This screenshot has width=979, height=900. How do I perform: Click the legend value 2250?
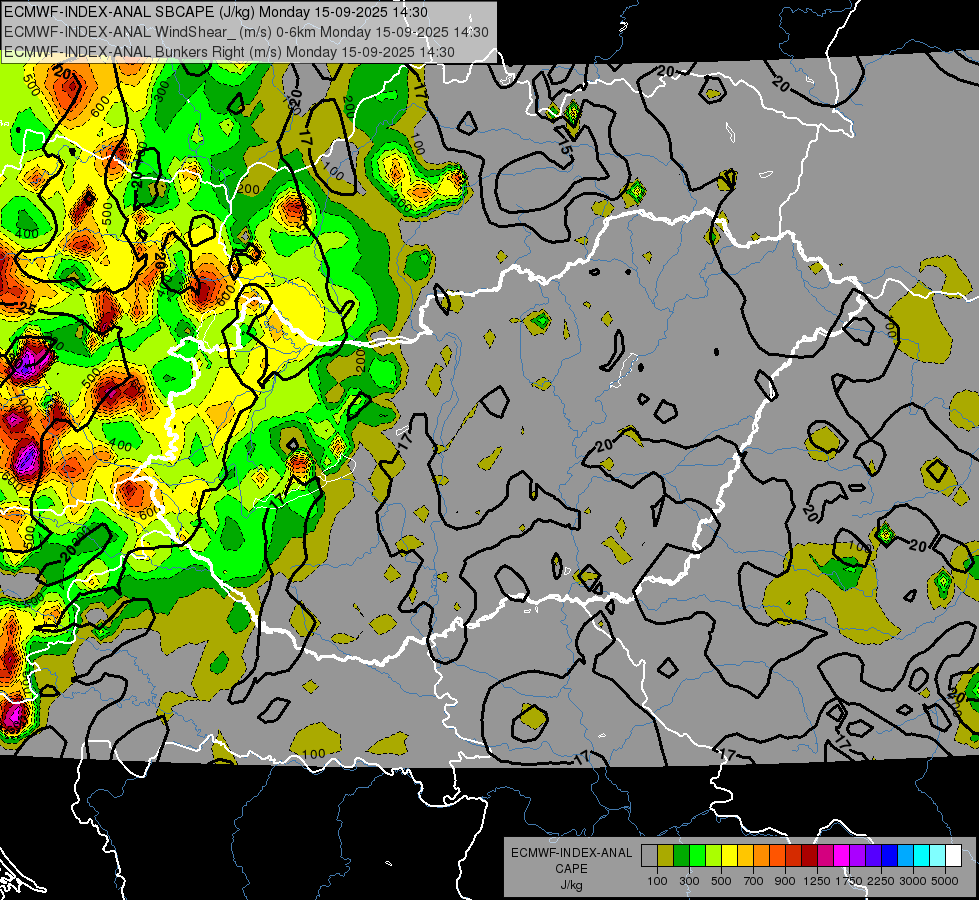880,881
